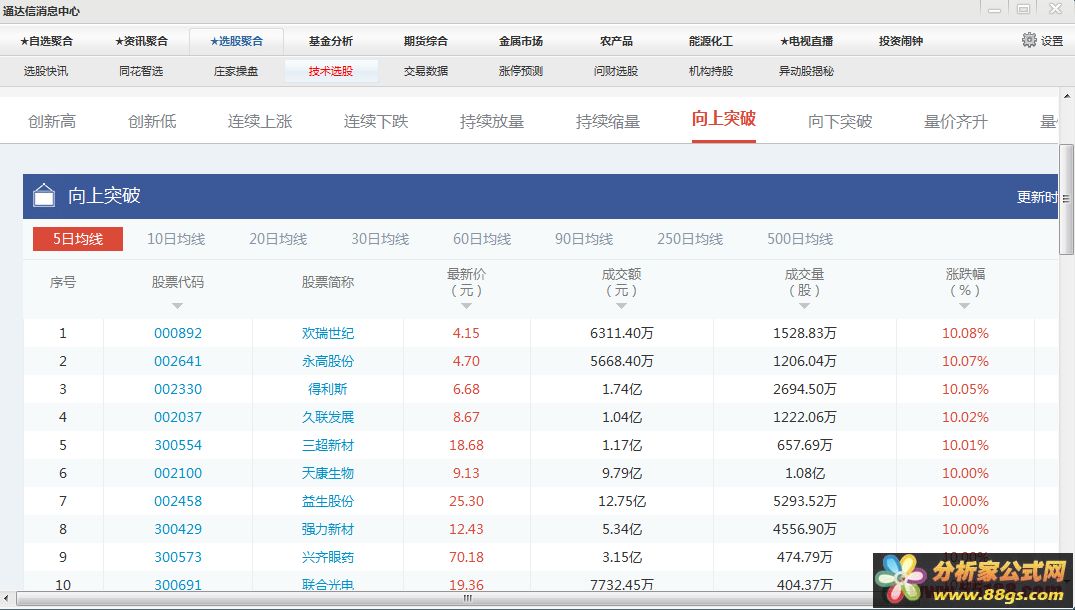Go to 庄家操盘 subtab
Screen dimensions: 1075x610
[x=236, y=71]
